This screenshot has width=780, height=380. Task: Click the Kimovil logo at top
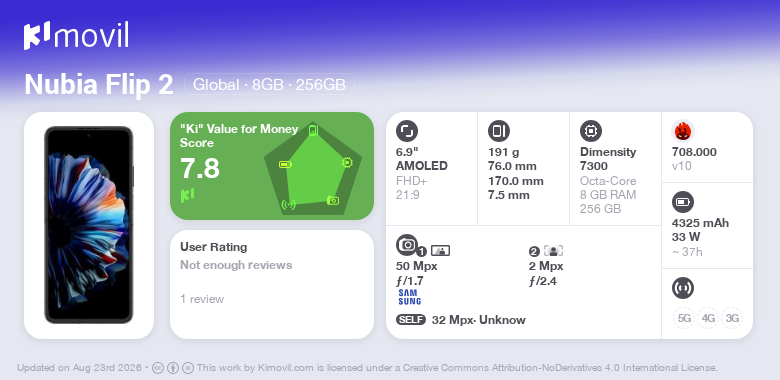[76, 35]
